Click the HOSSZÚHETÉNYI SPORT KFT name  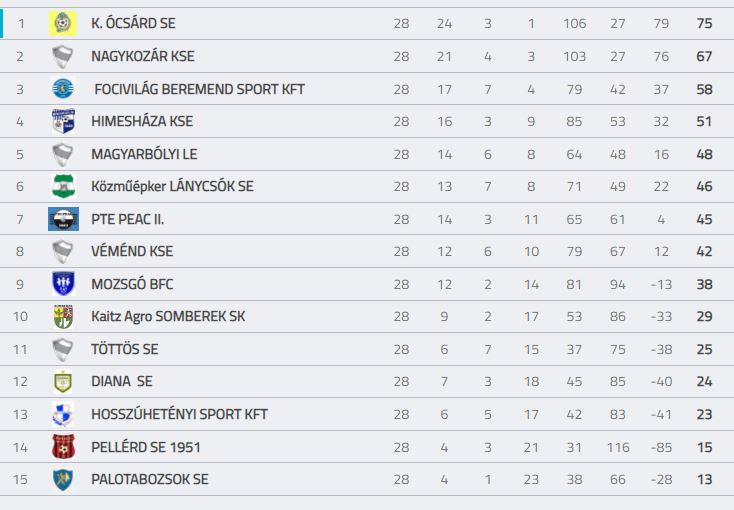179,414
